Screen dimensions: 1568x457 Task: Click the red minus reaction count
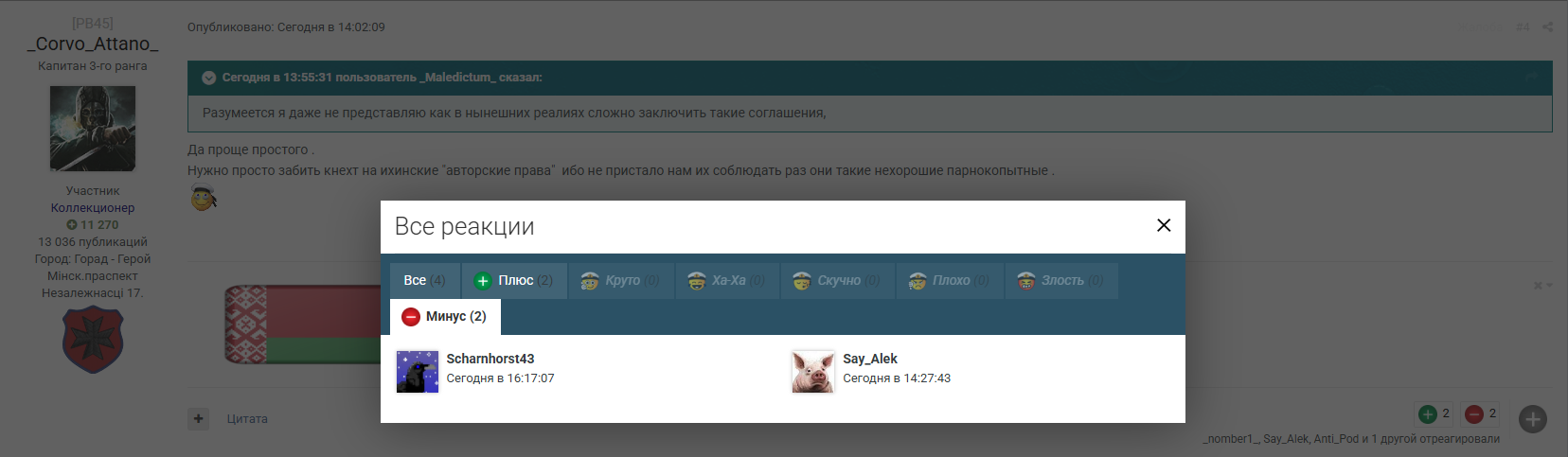pos(1481,413)
